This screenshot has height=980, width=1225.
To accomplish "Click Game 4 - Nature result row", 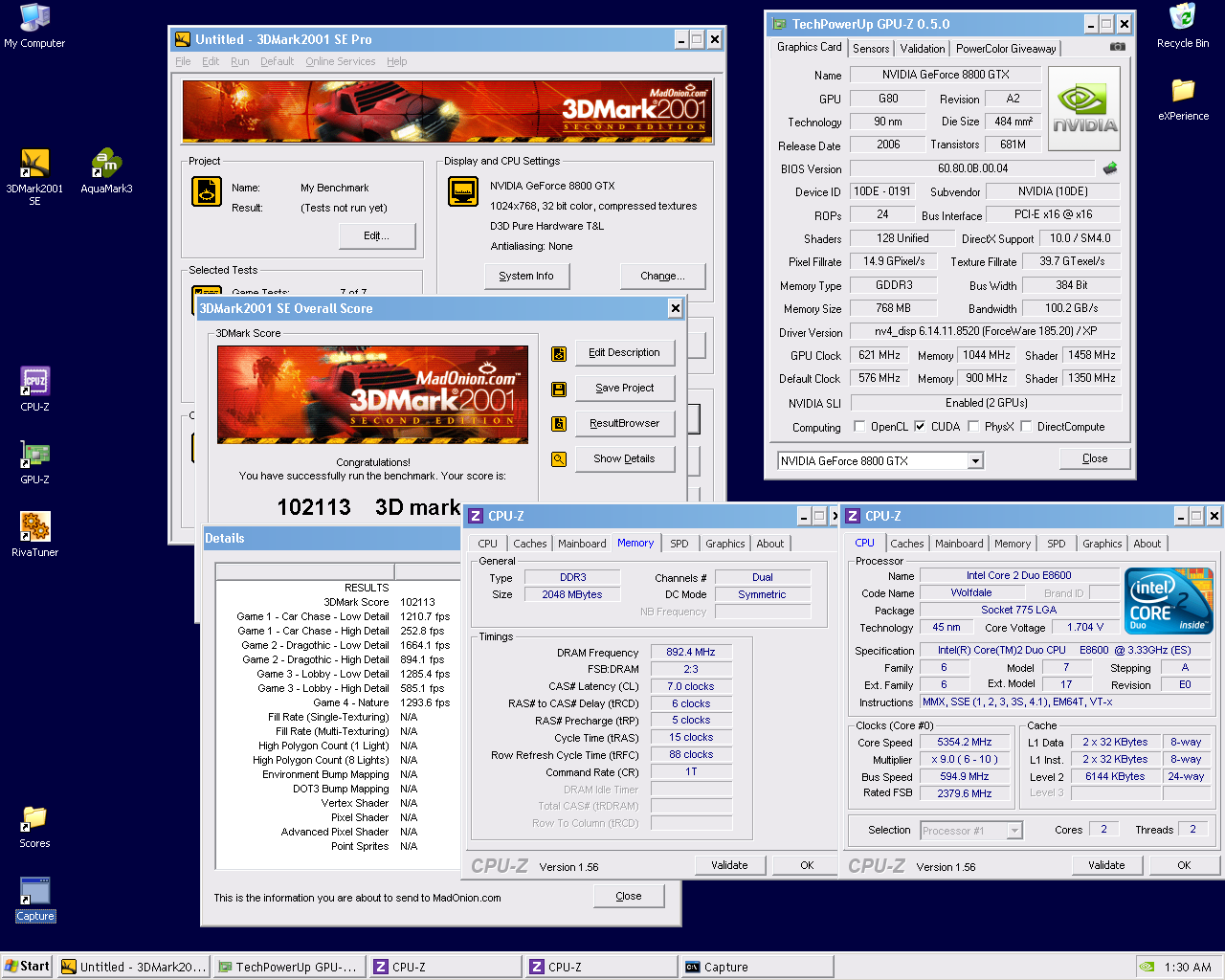I will (x=337, y=702).
